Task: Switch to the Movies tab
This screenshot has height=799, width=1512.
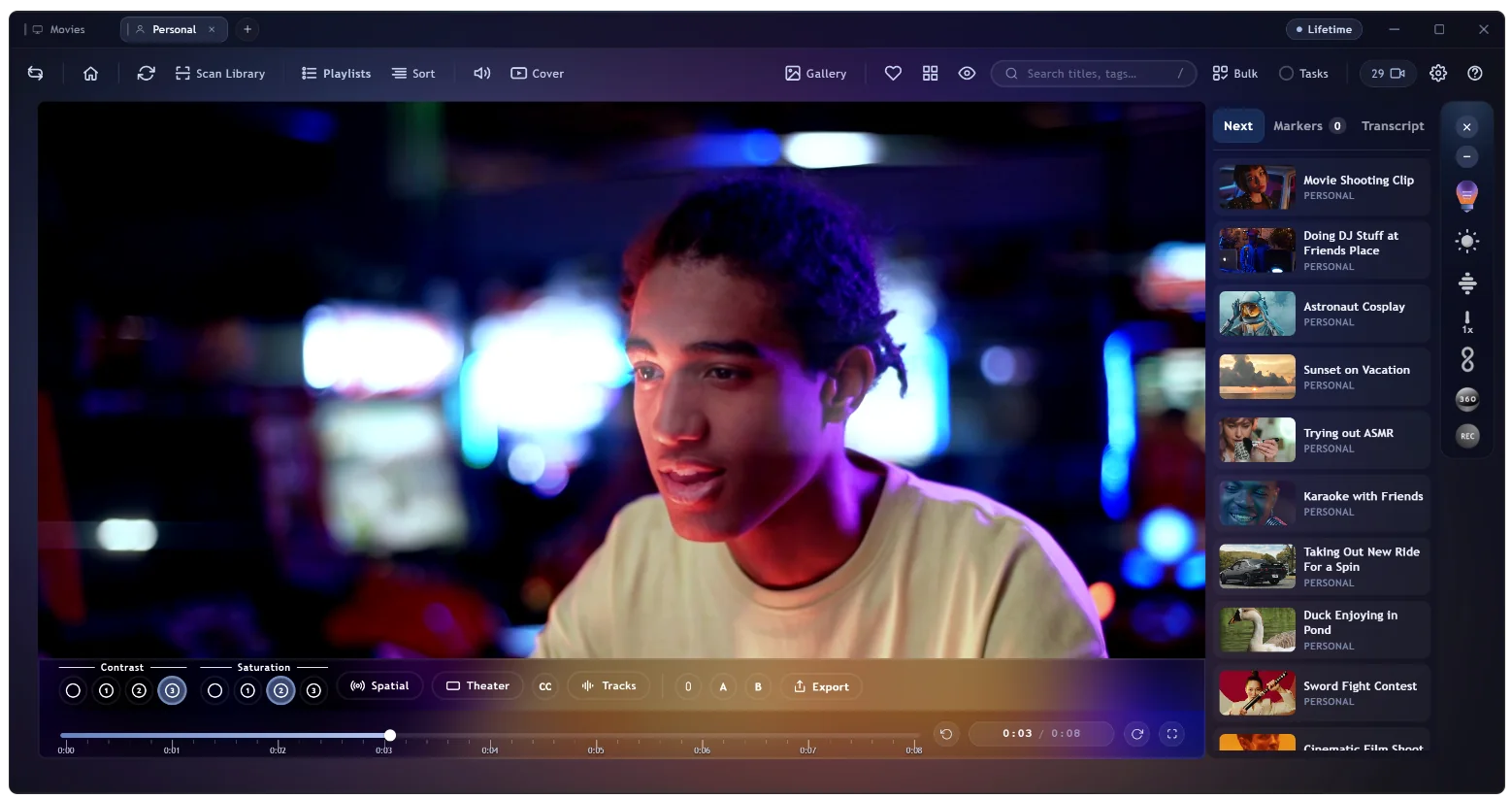Action: point(59,29)
